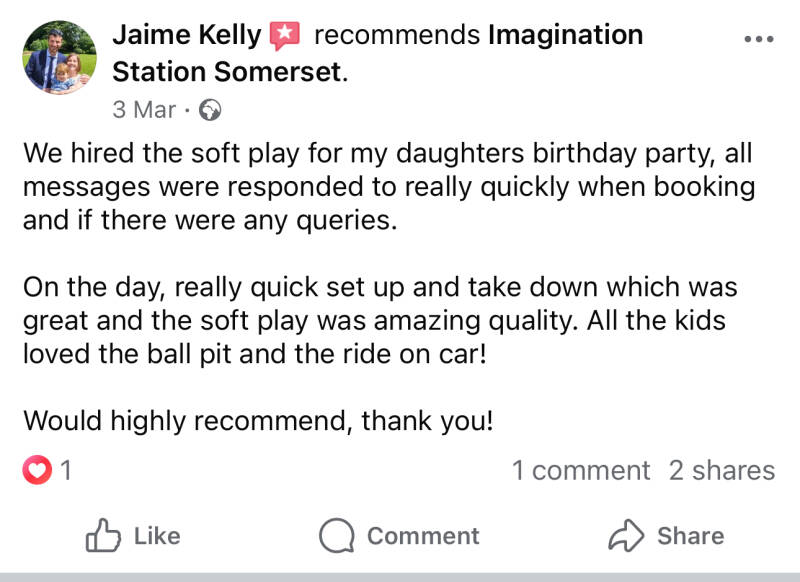Viewport: 800px width, 582px height.
Task: View who reacted via the count 1
Action: pos(66,470)
